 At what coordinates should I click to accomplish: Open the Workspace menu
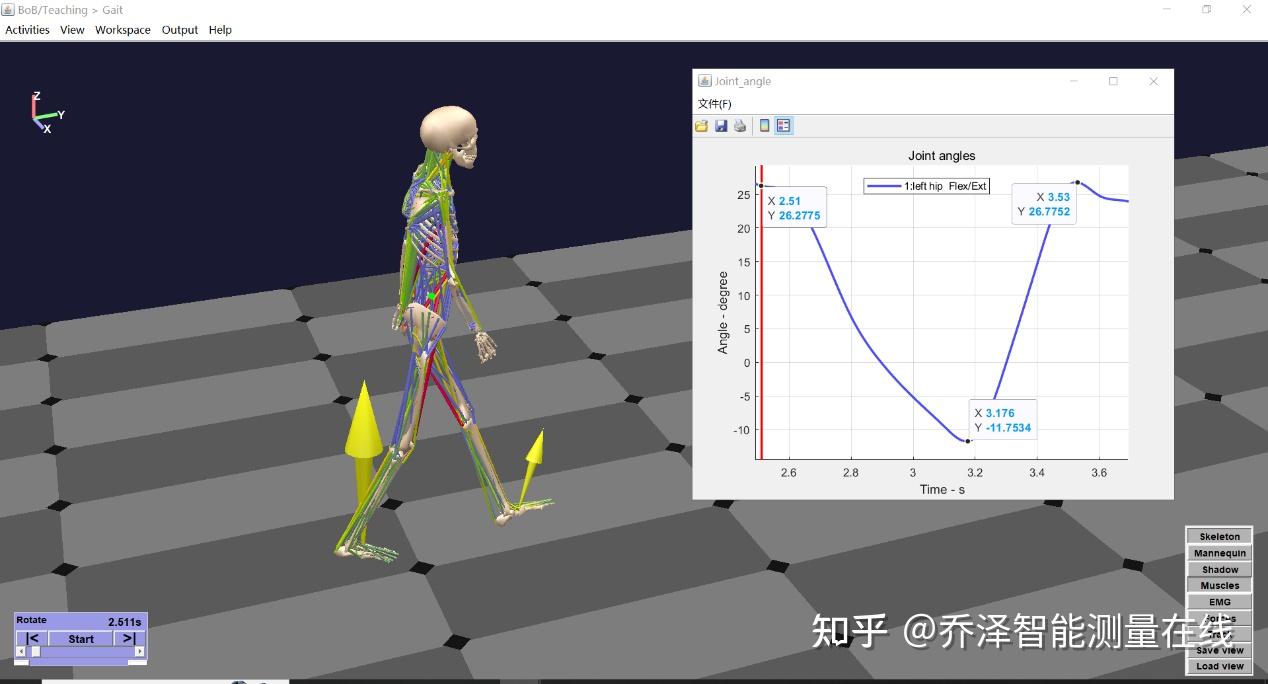click(122, 29)
